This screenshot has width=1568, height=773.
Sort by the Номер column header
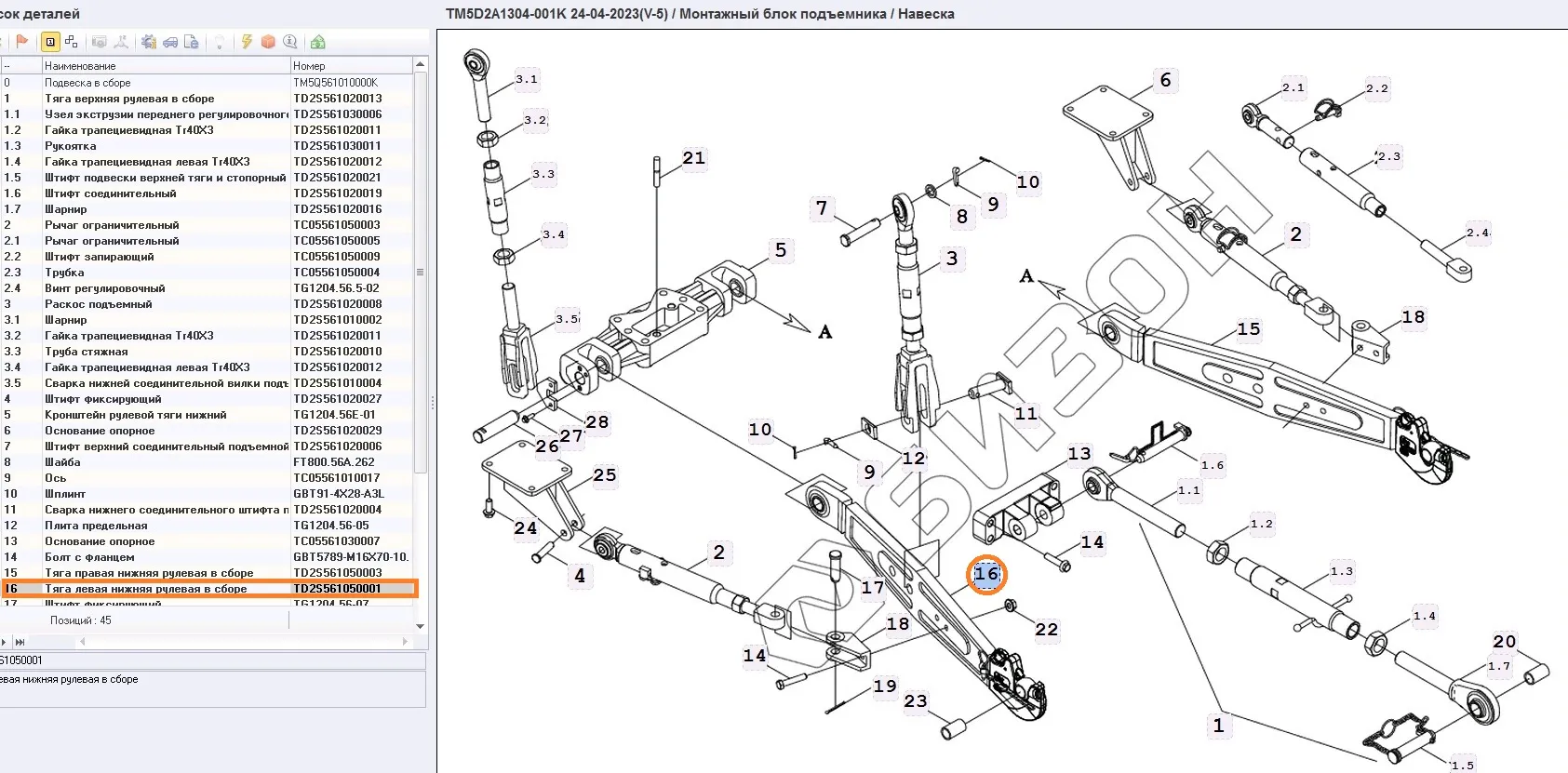(x=351, y=66)
